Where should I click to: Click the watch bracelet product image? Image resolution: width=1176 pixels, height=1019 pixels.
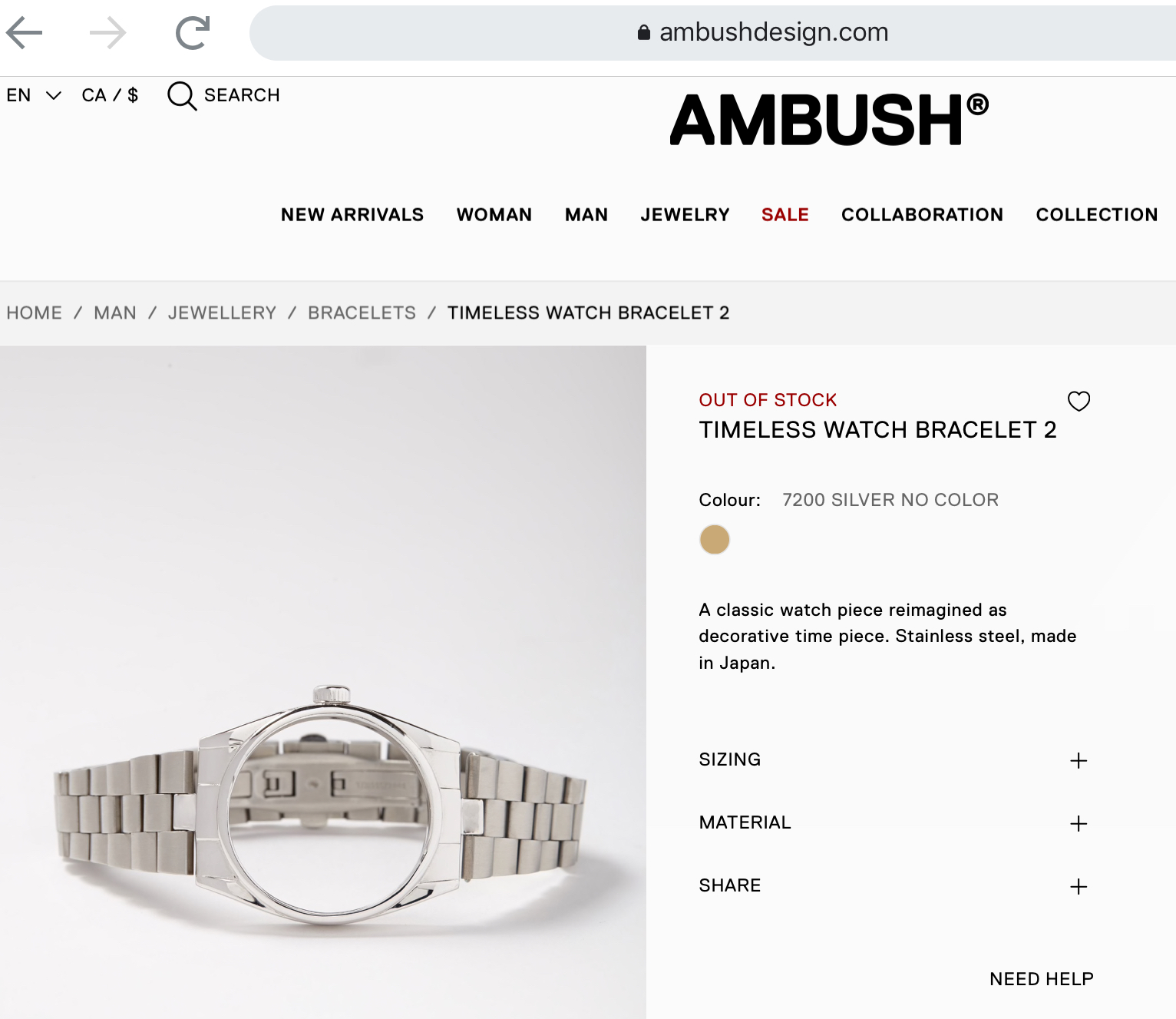[x=323, y=682]
